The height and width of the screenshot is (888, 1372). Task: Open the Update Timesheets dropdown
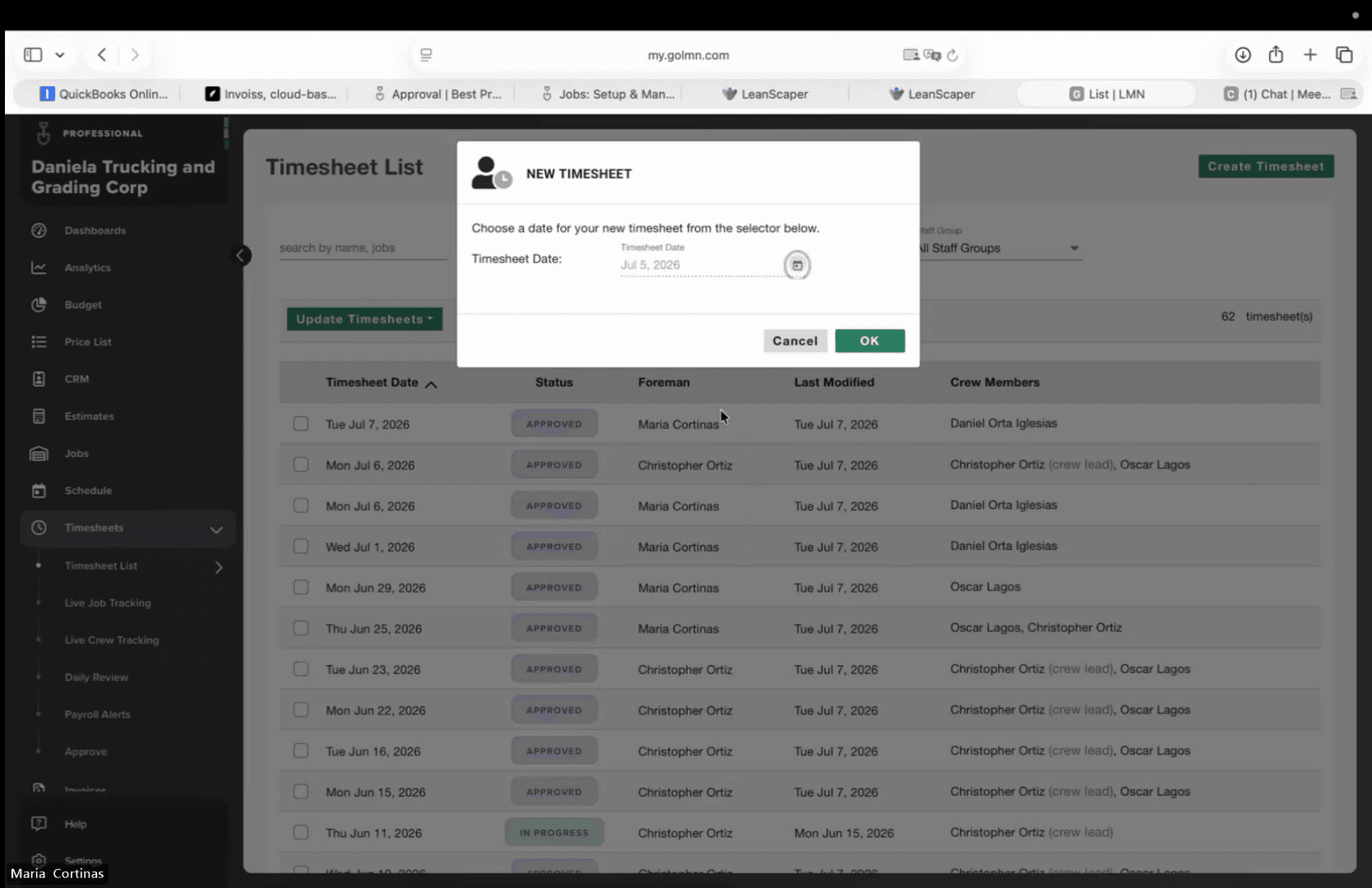point(364,319)
